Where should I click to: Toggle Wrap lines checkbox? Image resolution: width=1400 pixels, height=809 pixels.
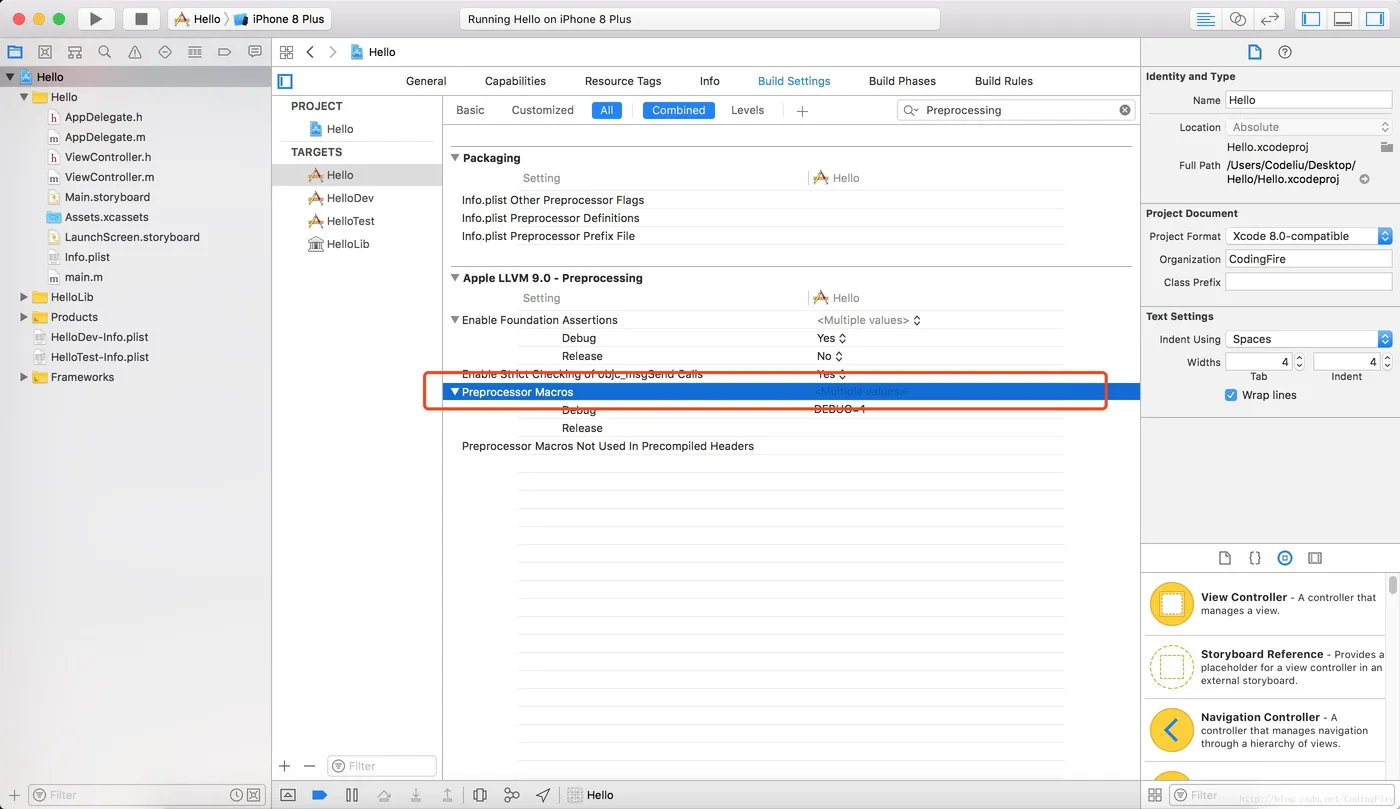click(1231, 395)
